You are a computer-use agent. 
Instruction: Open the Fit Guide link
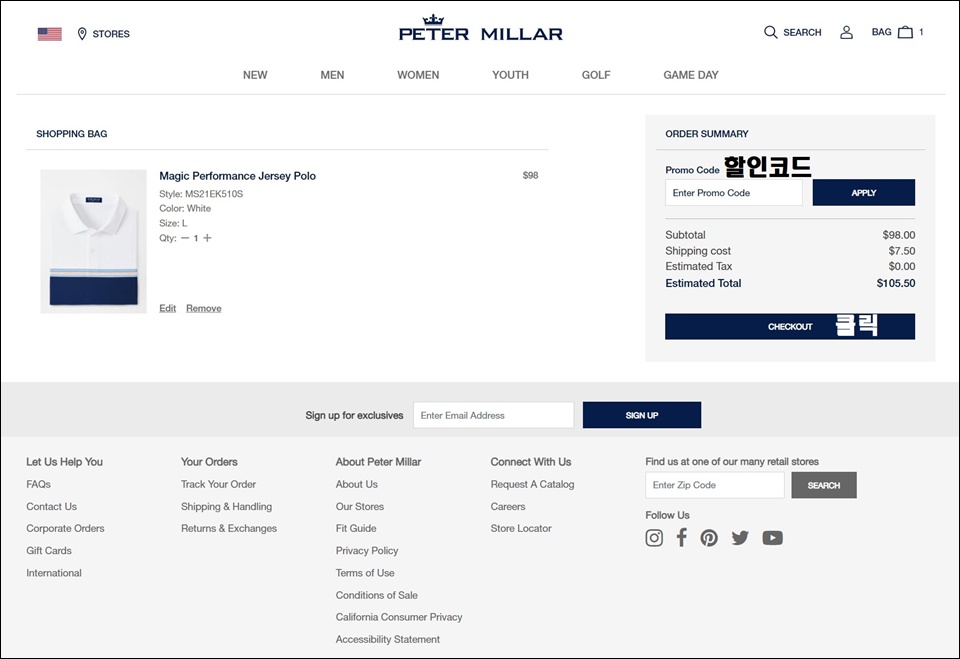point(356,529)
